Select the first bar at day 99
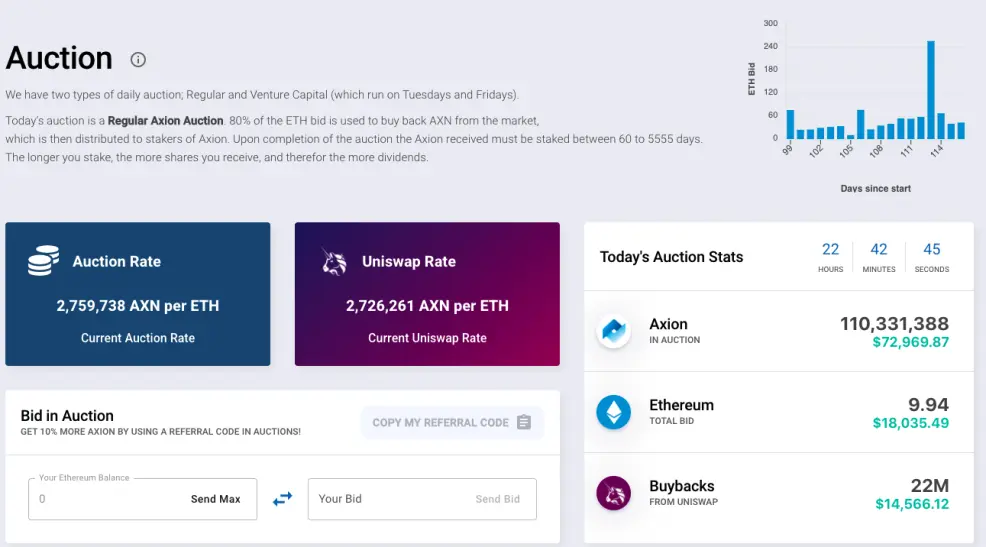This screenshot has width=986, height=547. [x=790, y=124]
